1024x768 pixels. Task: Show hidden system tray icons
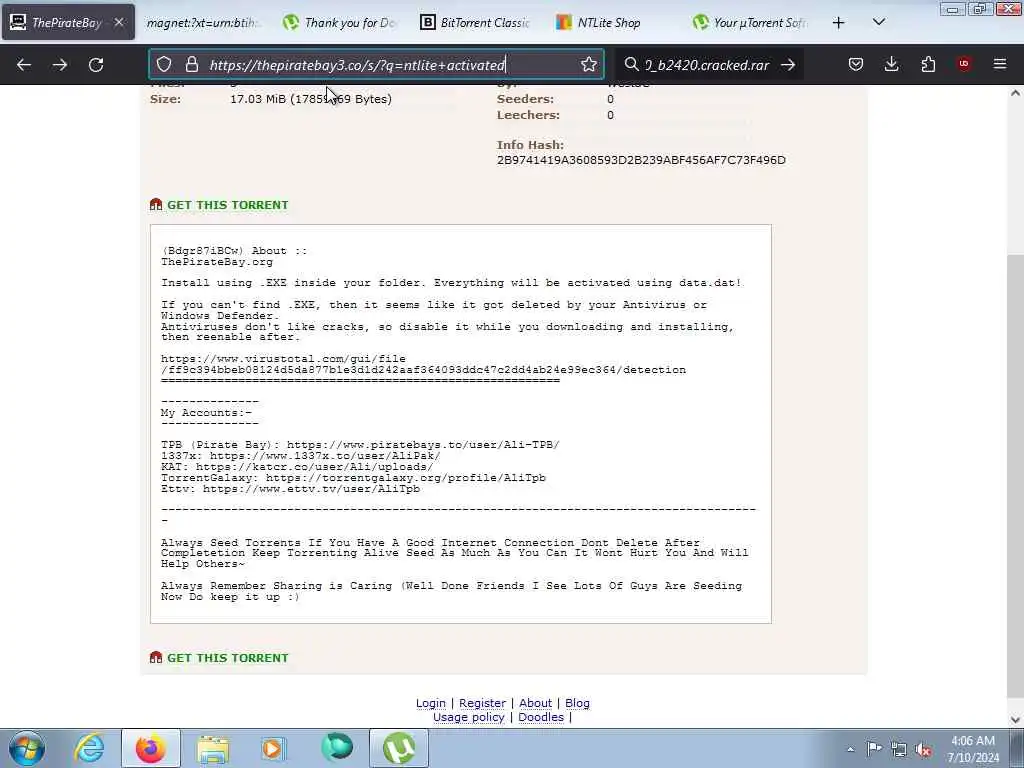pos(850,750)
